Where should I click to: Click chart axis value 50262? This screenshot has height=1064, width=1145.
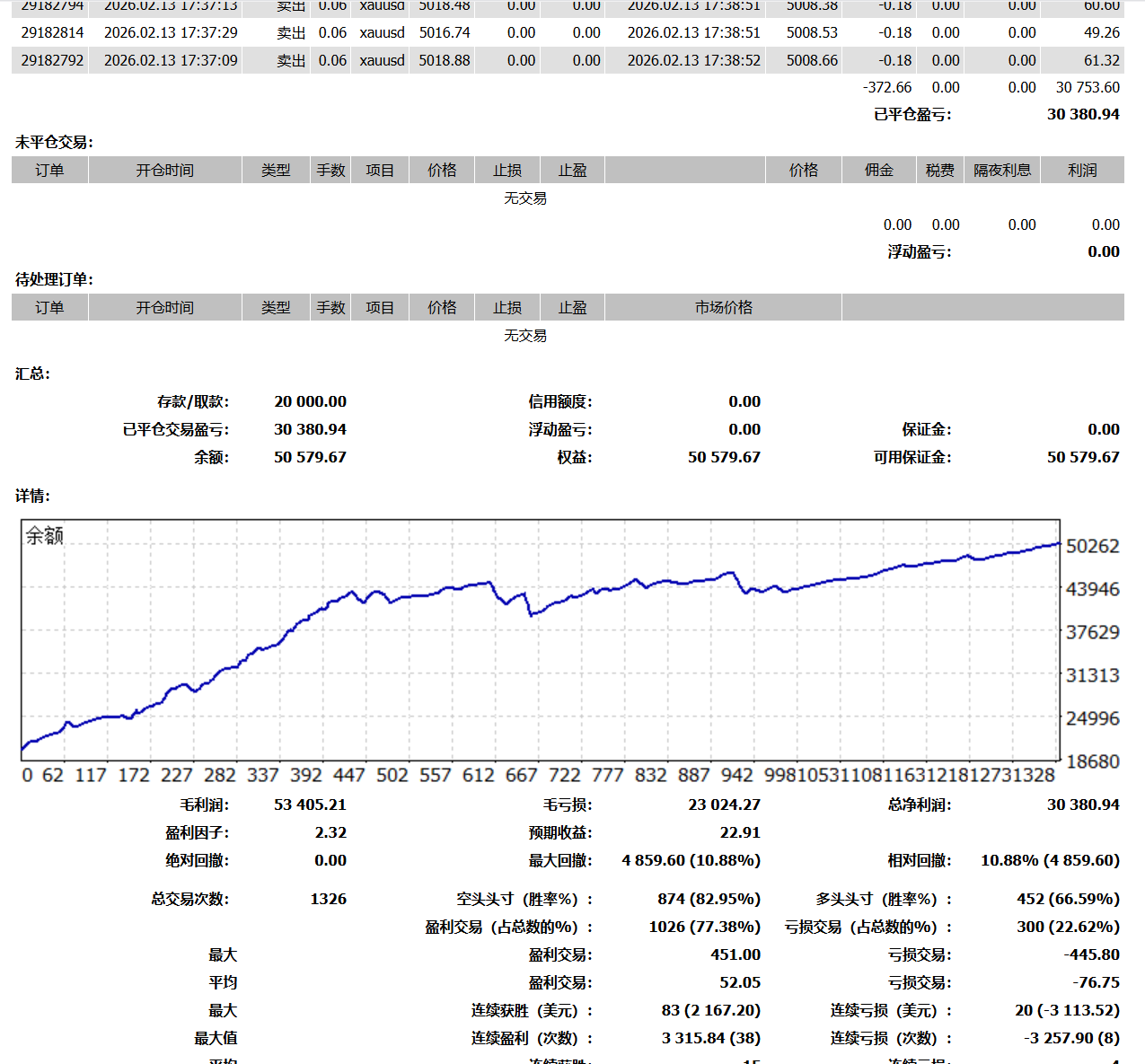pyautogui.click(x=1093, y=546)
